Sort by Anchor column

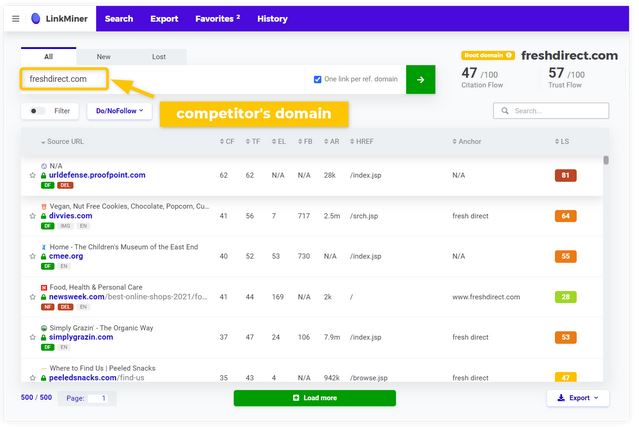[467, 141]
